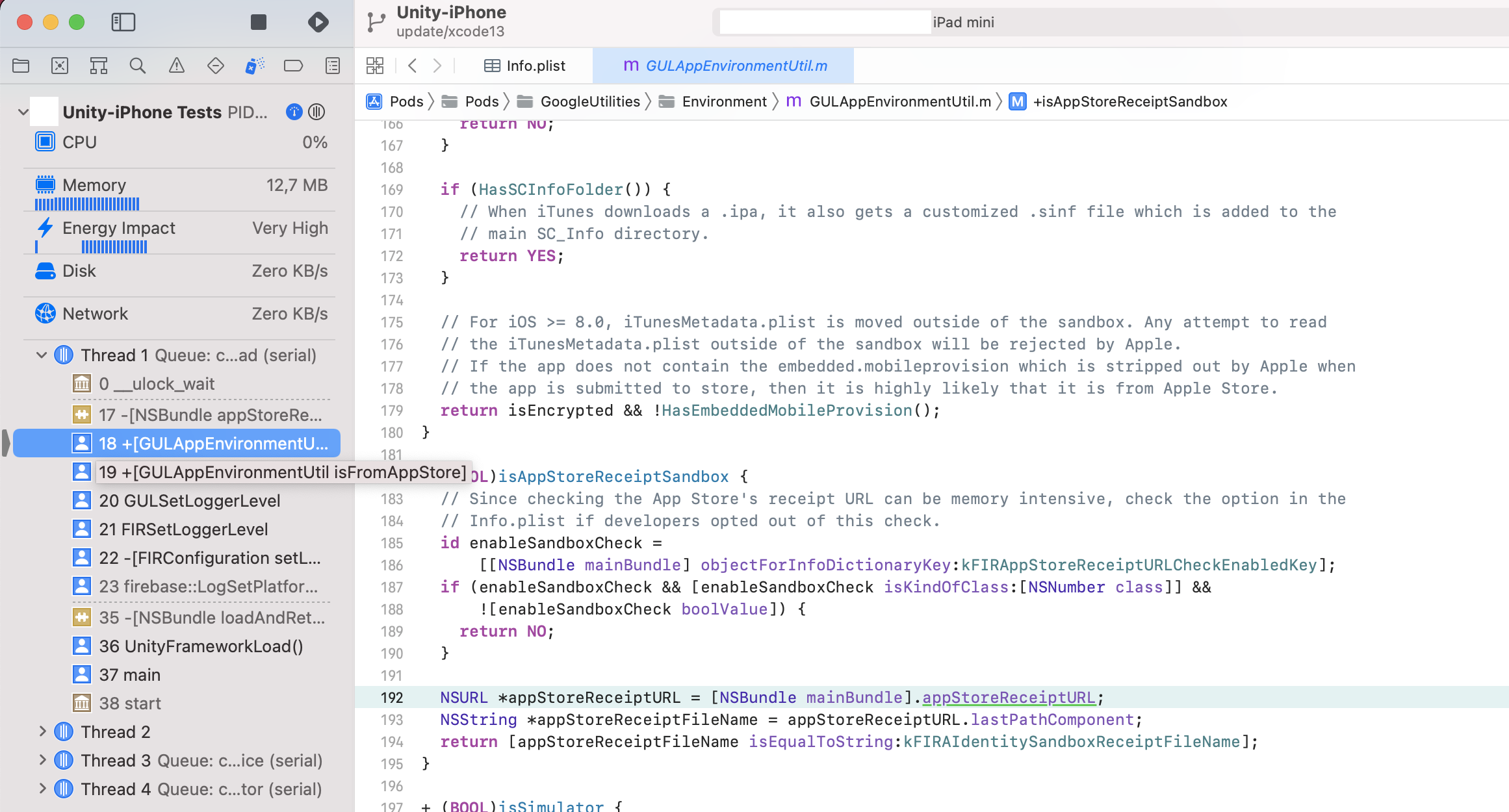This screenshot has height=812, width=1509.
Task: Open GoogleUtilities in the breadcrumb path
Action: (590, 101)
